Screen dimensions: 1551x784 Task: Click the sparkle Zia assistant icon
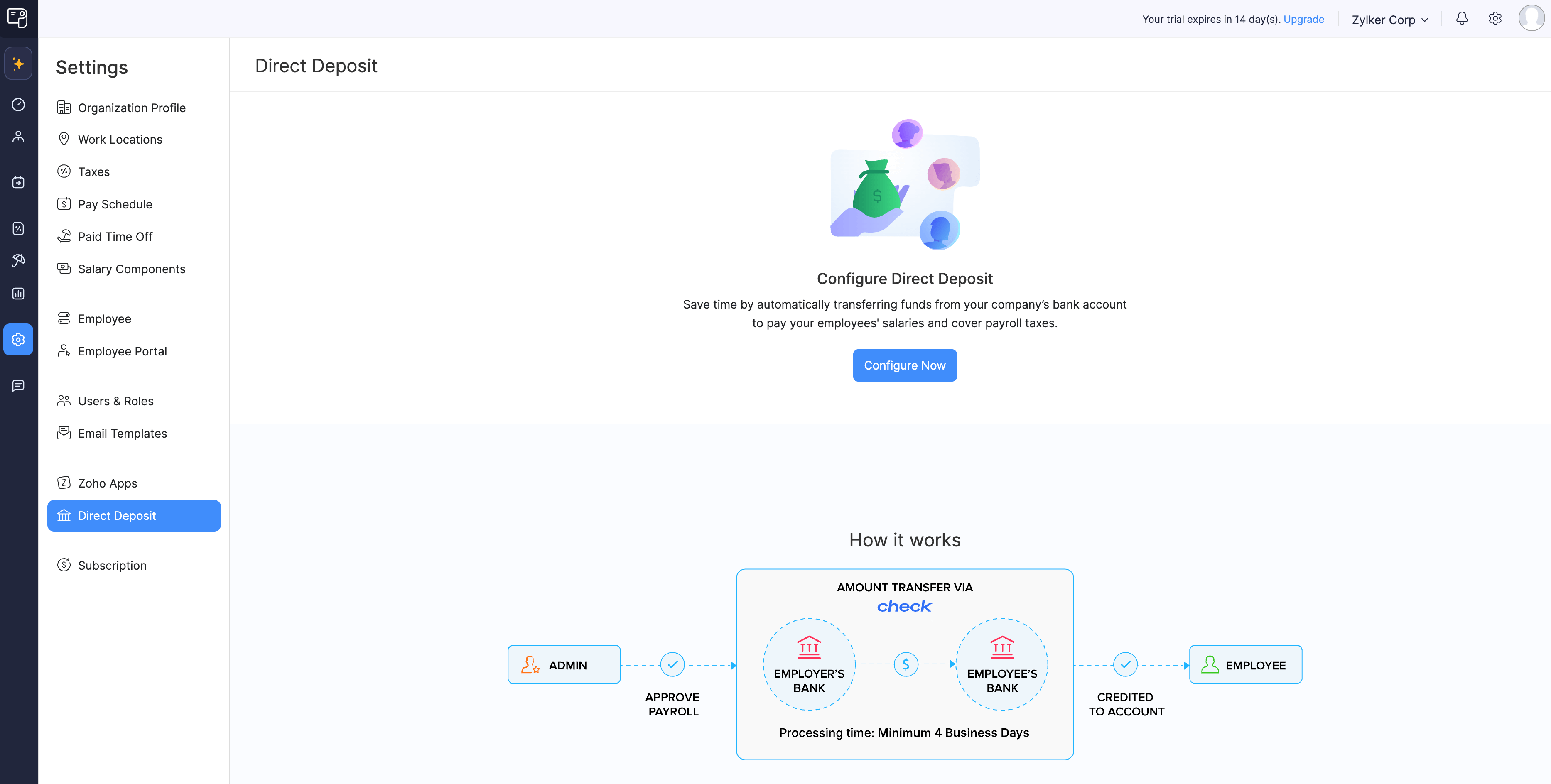coord(19,63)
